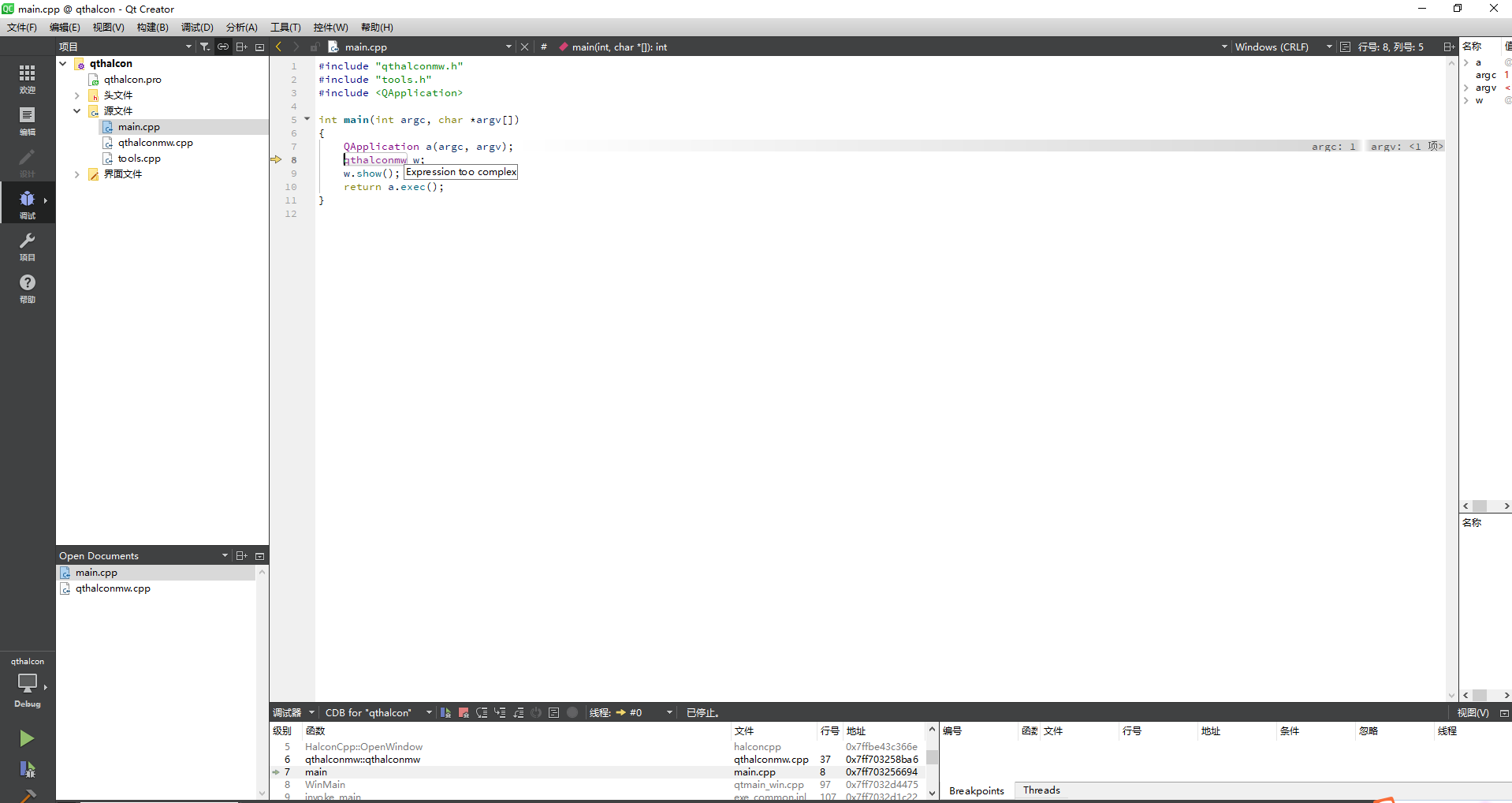
Task: Open the 视图(V) views button in debugger bar
Action: pos(1473,712)
